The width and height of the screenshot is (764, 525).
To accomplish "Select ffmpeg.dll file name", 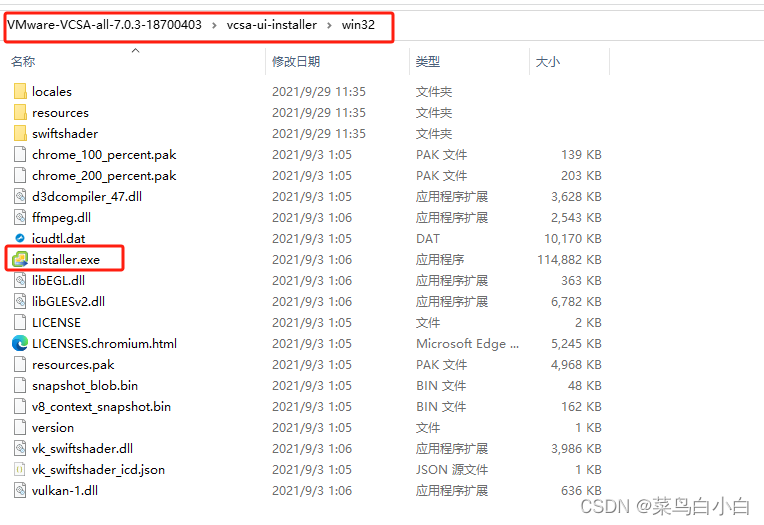I will pos(61,217).
